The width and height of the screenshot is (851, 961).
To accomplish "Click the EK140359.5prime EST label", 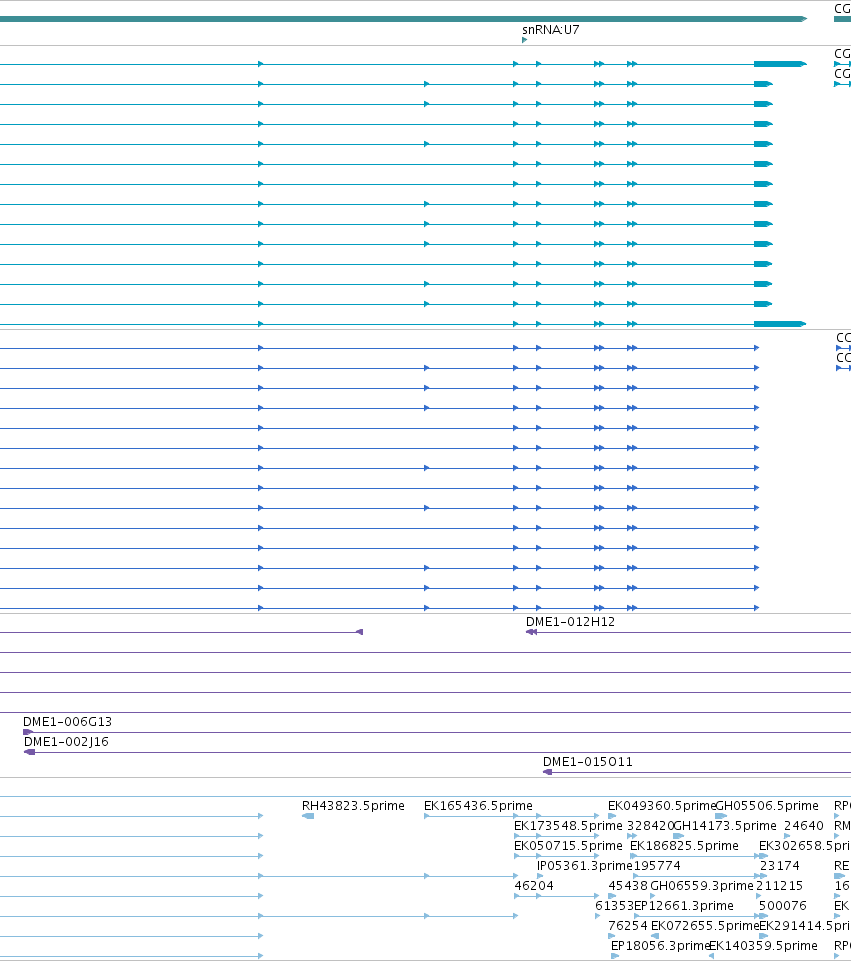I will click(x=763, y=946).
